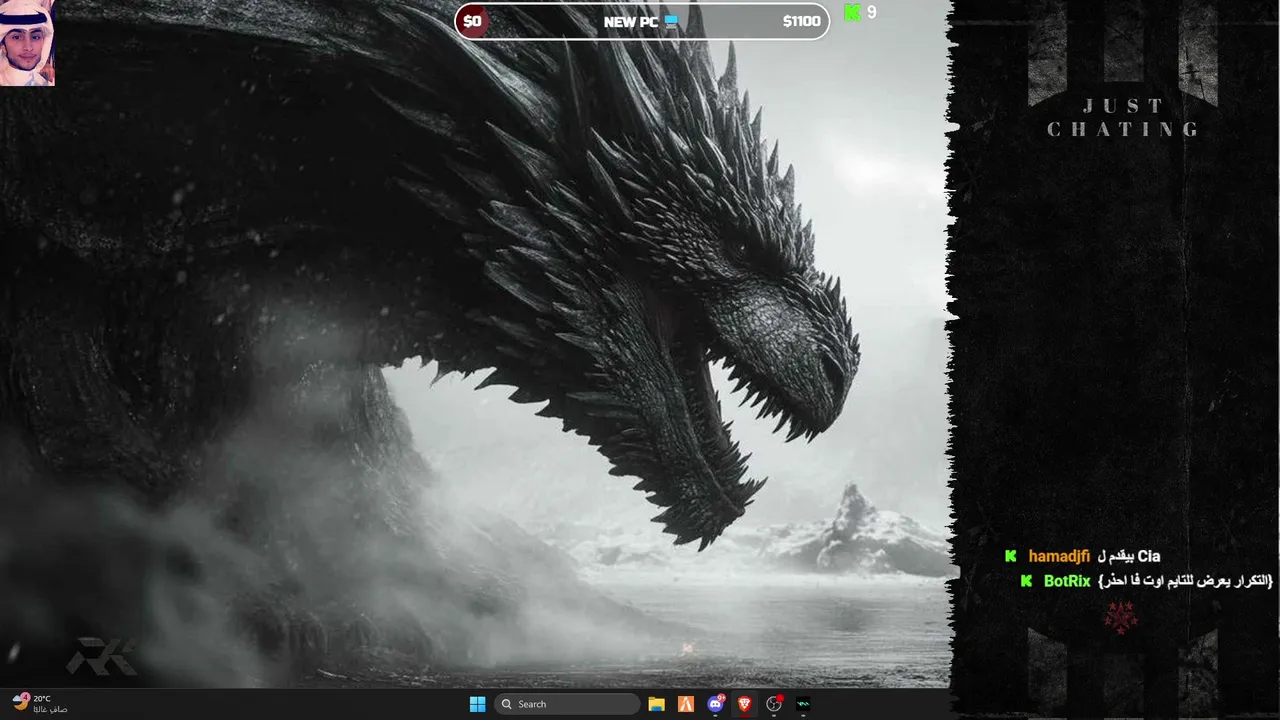1280x720 pixels.
Task: Click the taskbar Search box
Action: [567, 704]
